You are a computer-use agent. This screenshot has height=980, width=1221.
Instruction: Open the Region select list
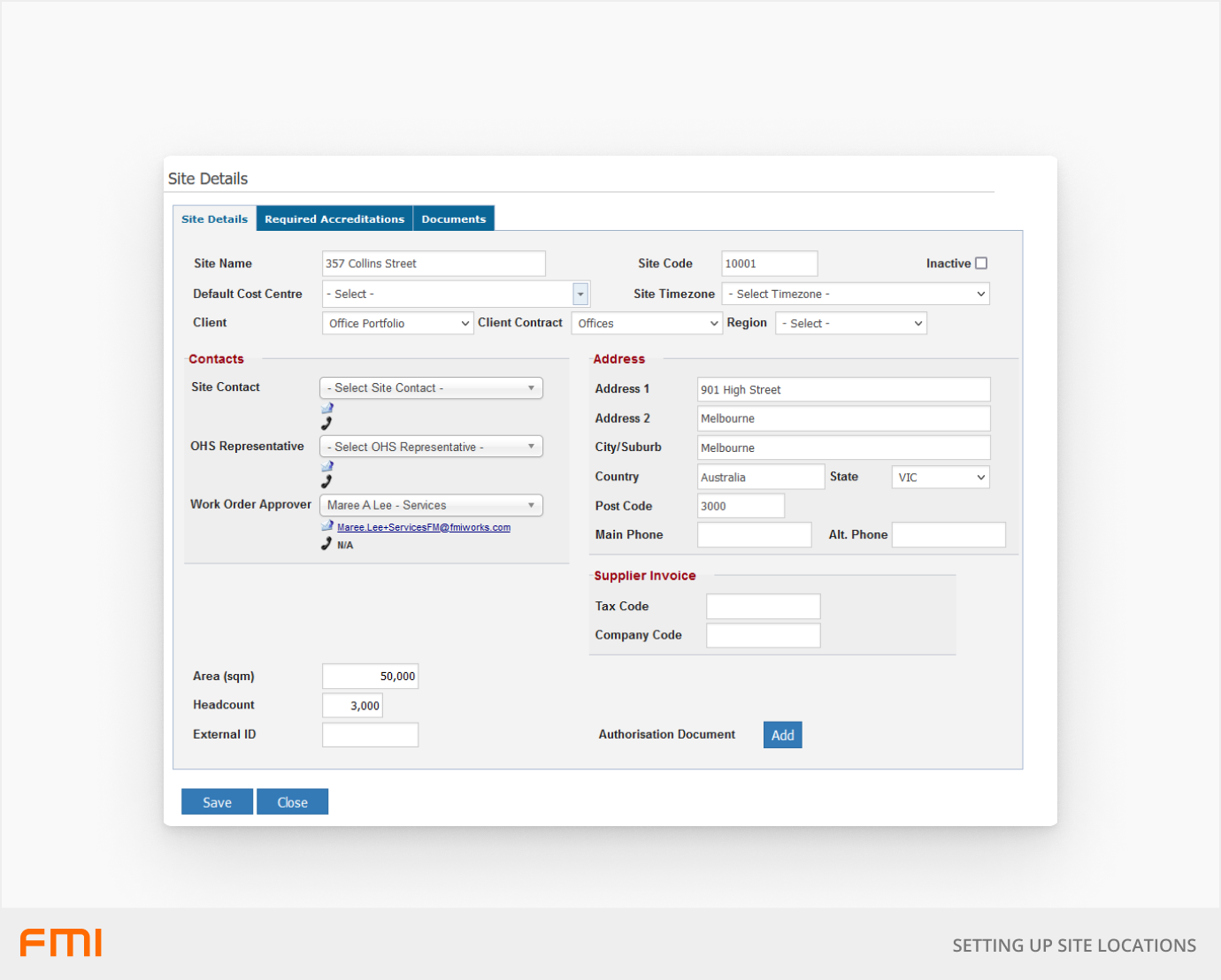click(850, 324)
